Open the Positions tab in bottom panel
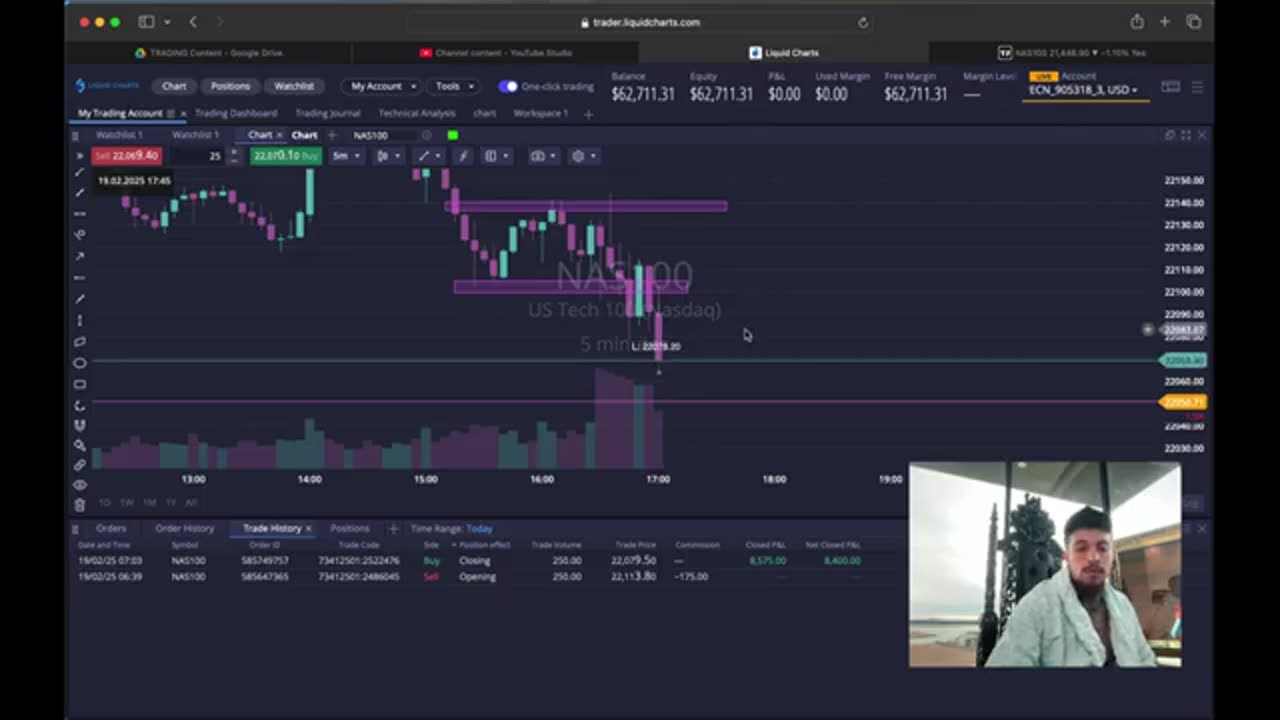This screenshot has width=1280, height=720. 350,528
